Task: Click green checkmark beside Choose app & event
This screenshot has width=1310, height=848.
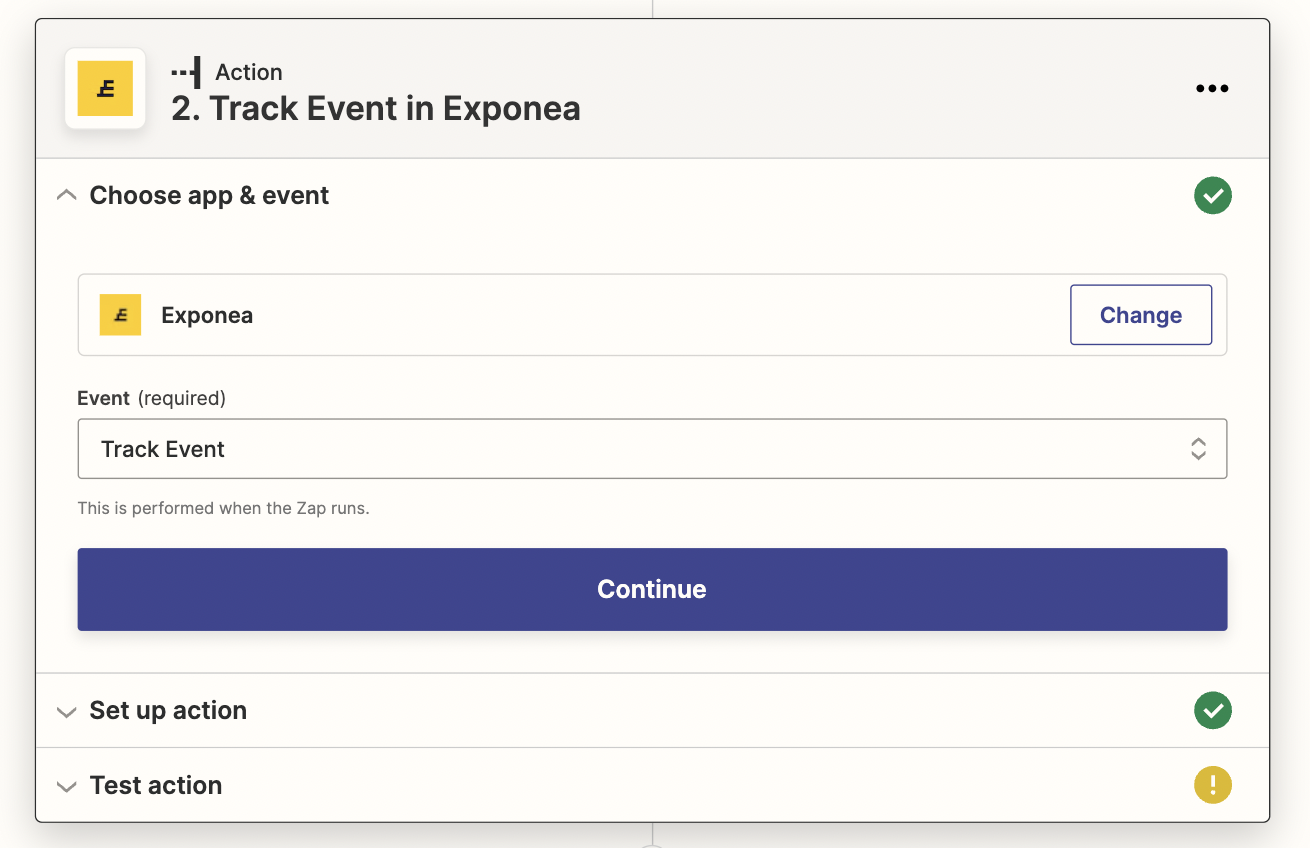Action: [1212, 196]
